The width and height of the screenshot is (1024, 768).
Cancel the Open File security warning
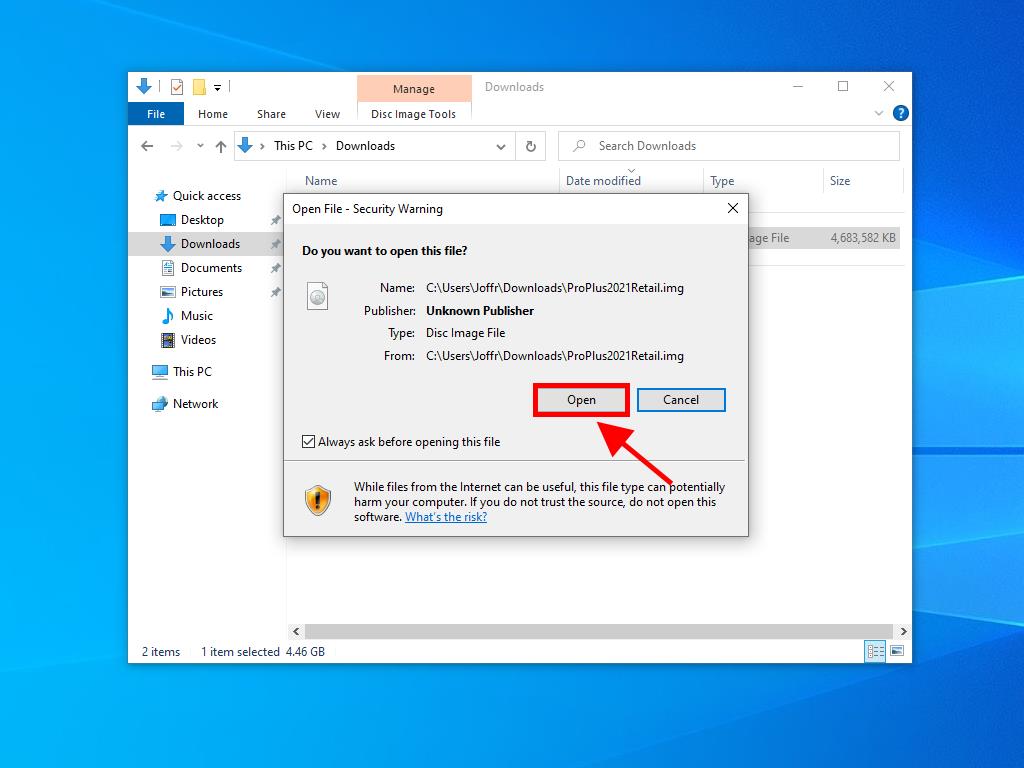tap(681, 400)
